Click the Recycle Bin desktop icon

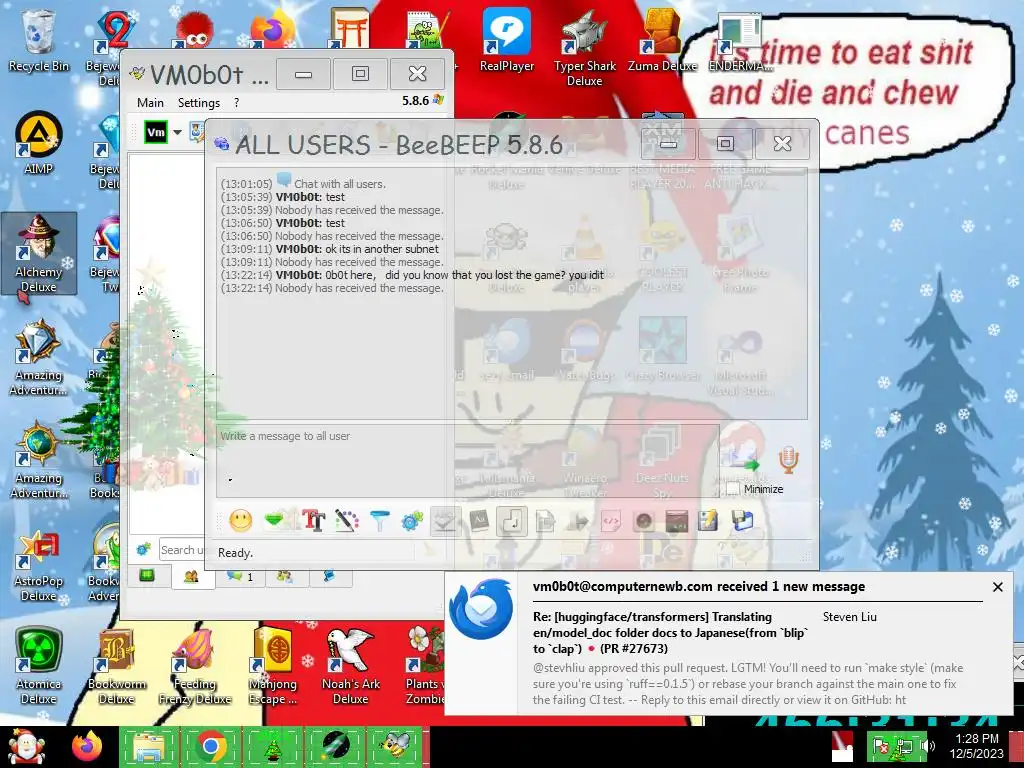pos(39,41)
